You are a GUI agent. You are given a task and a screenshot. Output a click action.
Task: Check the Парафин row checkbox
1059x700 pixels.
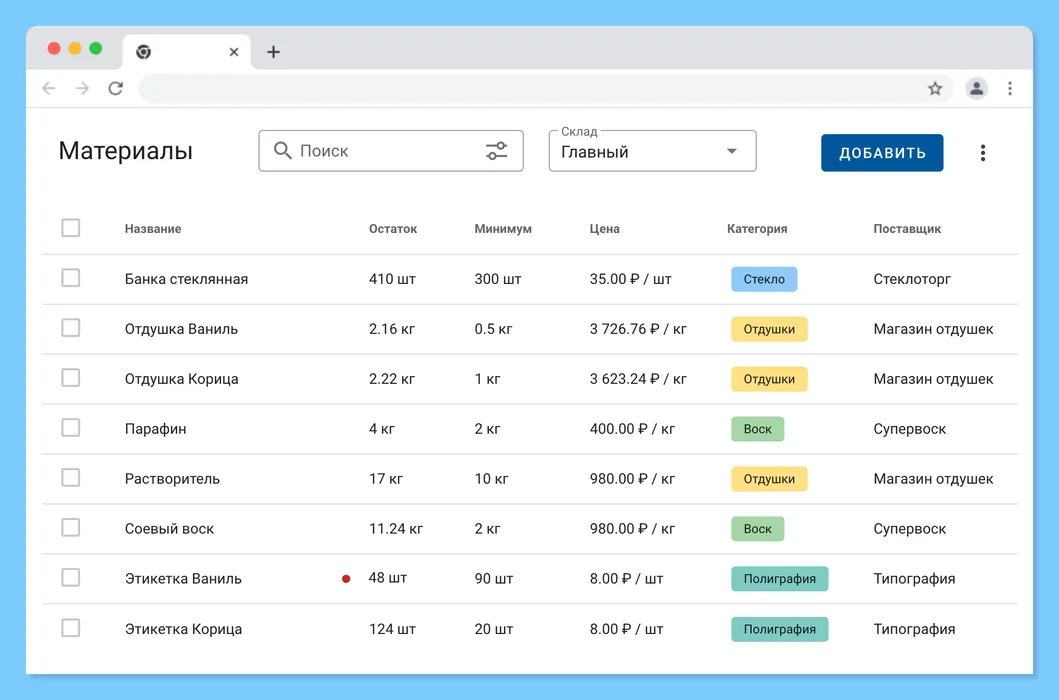tap(71, 428)
